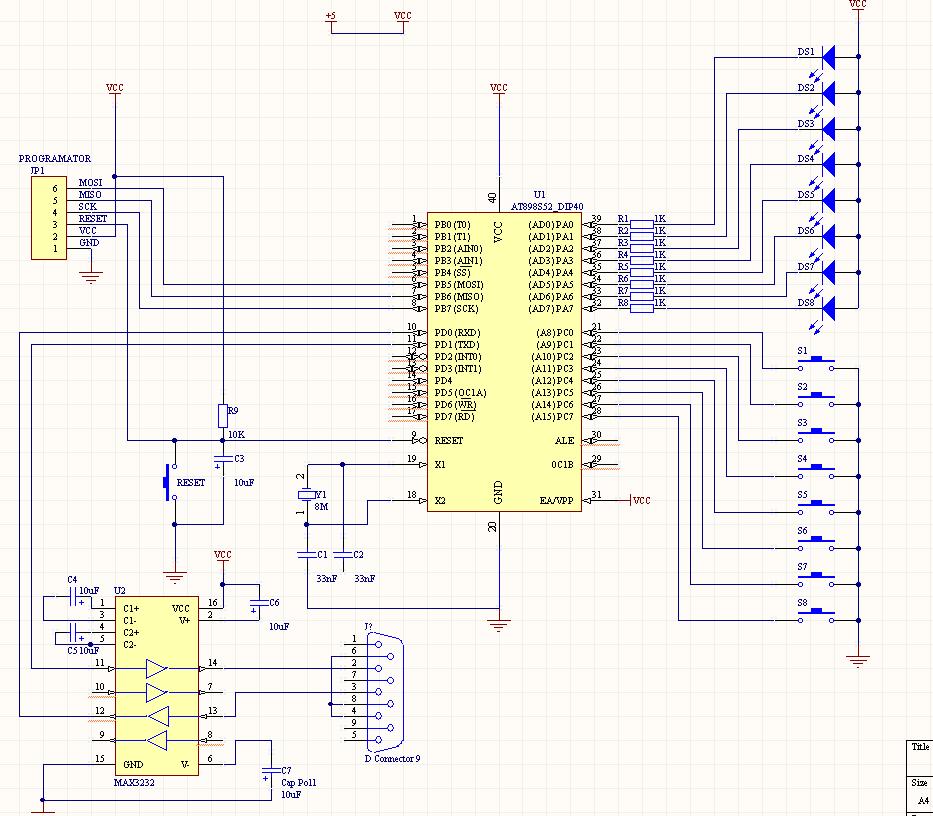This screenshot has height=816, width=933.
Task: Click the Title field in title block
Action: coord(919,747)
